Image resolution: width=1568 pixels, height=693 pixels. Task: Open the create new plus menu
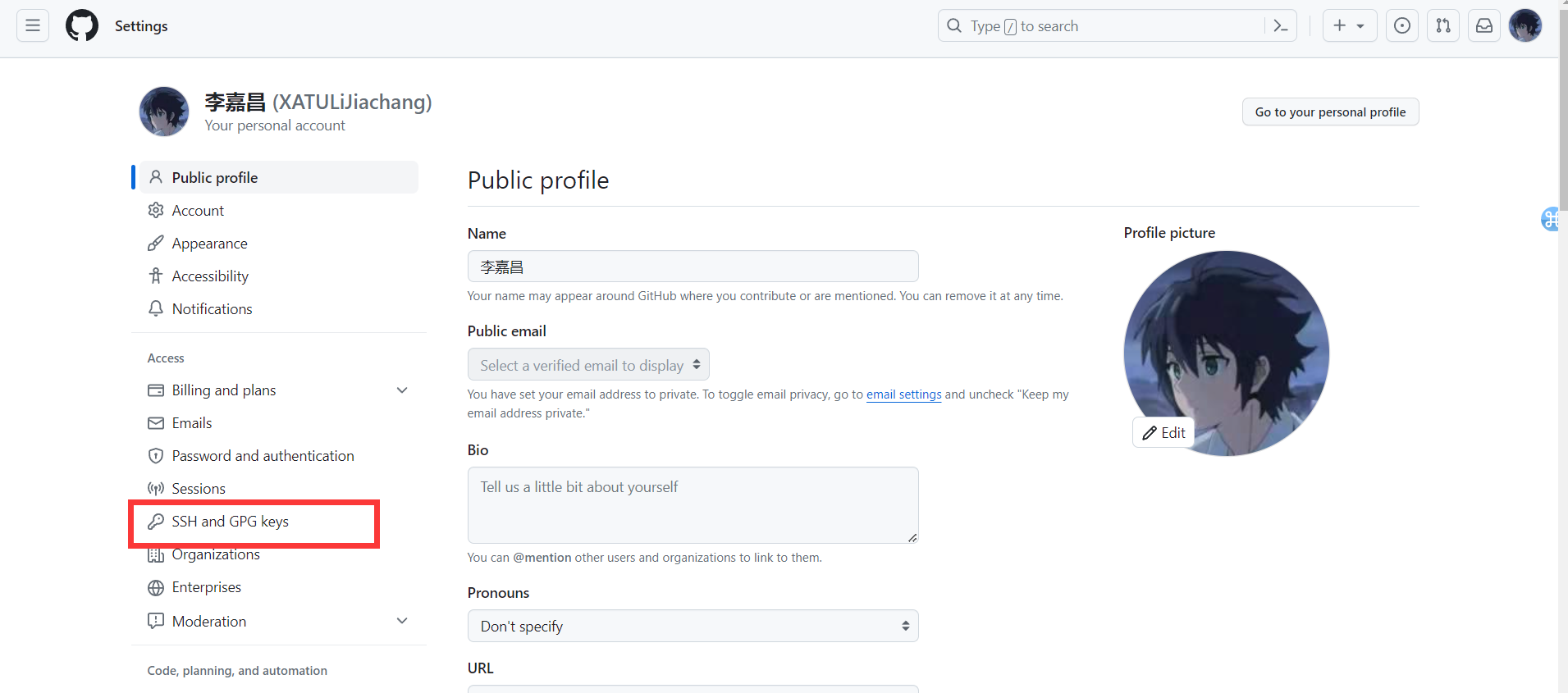(1349, 25)
